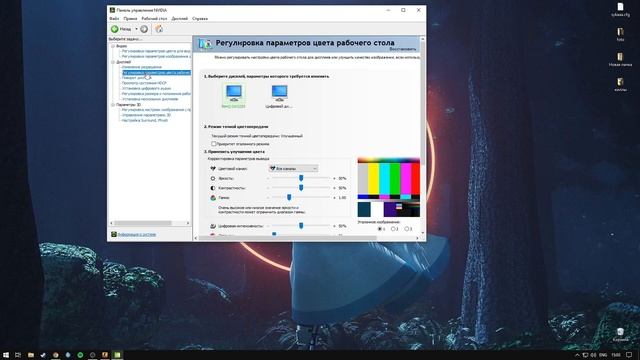Click the color settings page header icon
The height and width of the screenshot is (360, 640).
(205, 44)
